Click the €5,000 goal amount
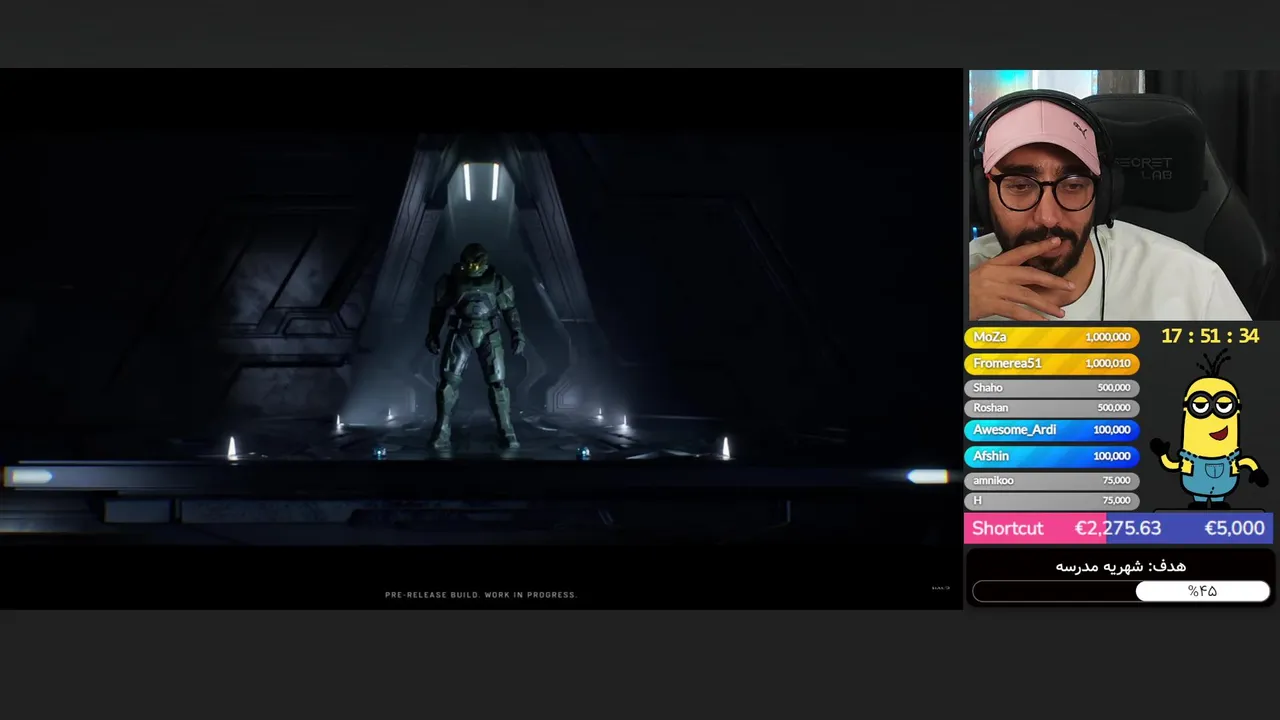This screenshot has height=720, width=1280. (x=1234, y=528)
